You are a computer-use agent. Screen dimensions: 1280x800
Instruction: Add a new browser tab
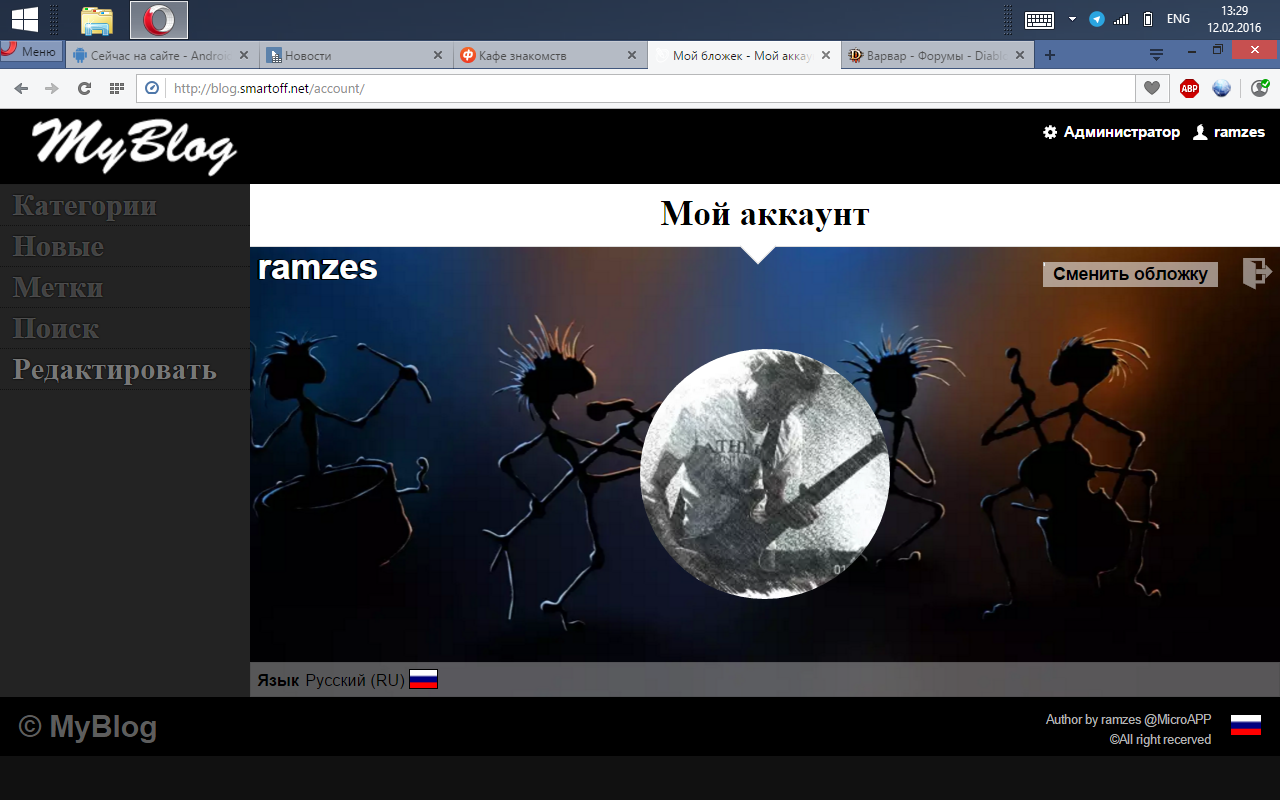1049,55
